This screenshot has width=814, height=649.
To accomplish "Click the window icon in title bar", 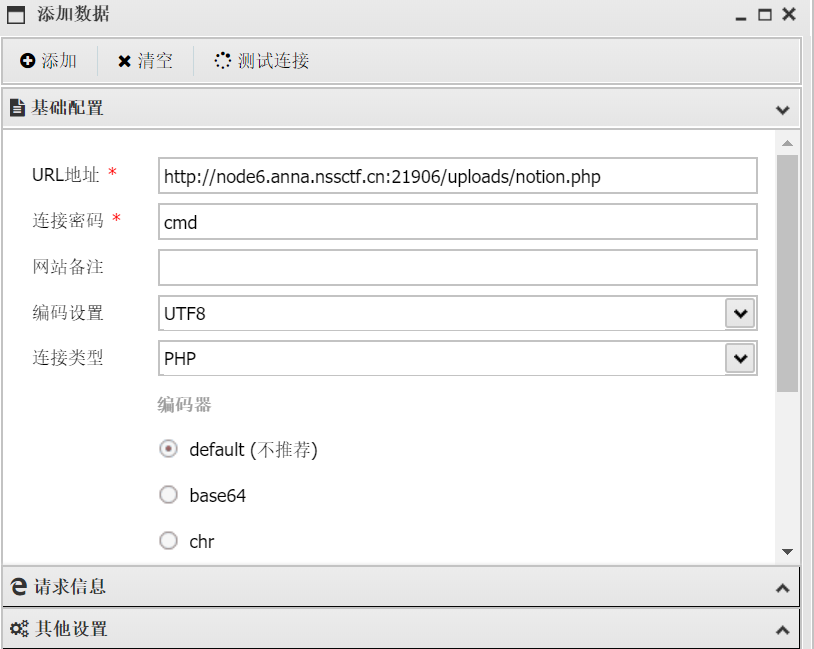I will (16, 14).
